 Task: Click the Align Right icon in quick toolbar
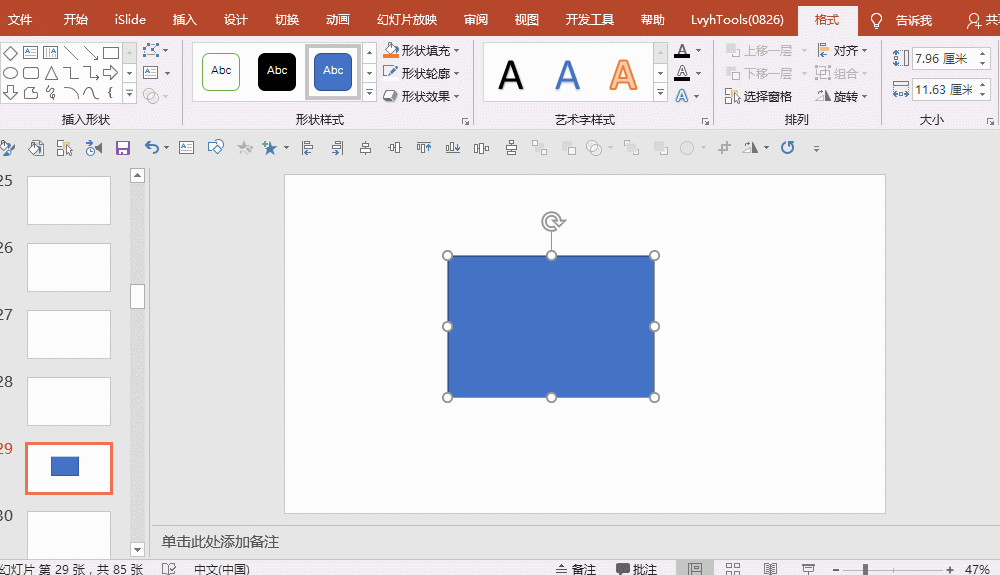[x=337, y=149]
